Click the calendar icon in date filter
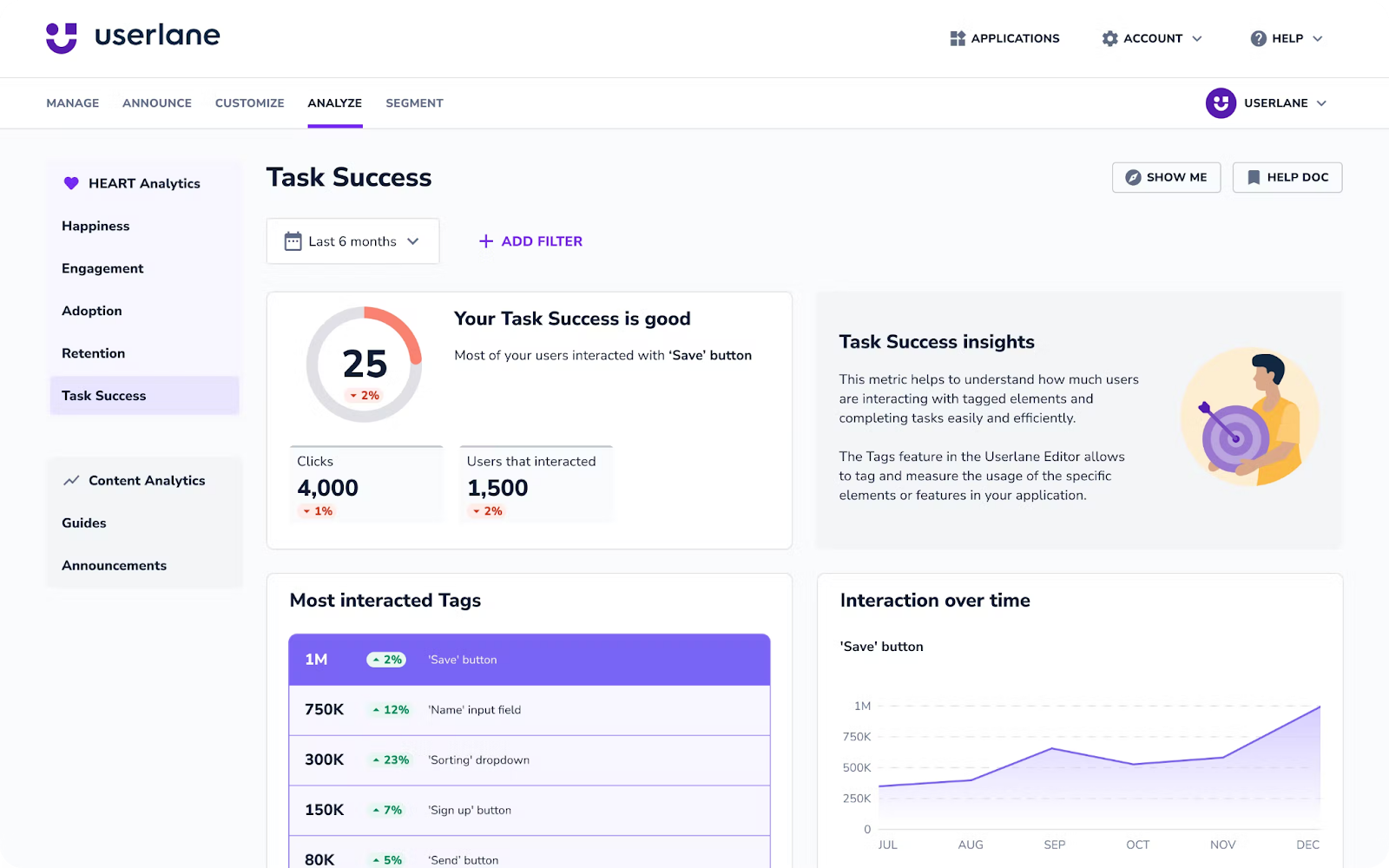 point(293,241)
